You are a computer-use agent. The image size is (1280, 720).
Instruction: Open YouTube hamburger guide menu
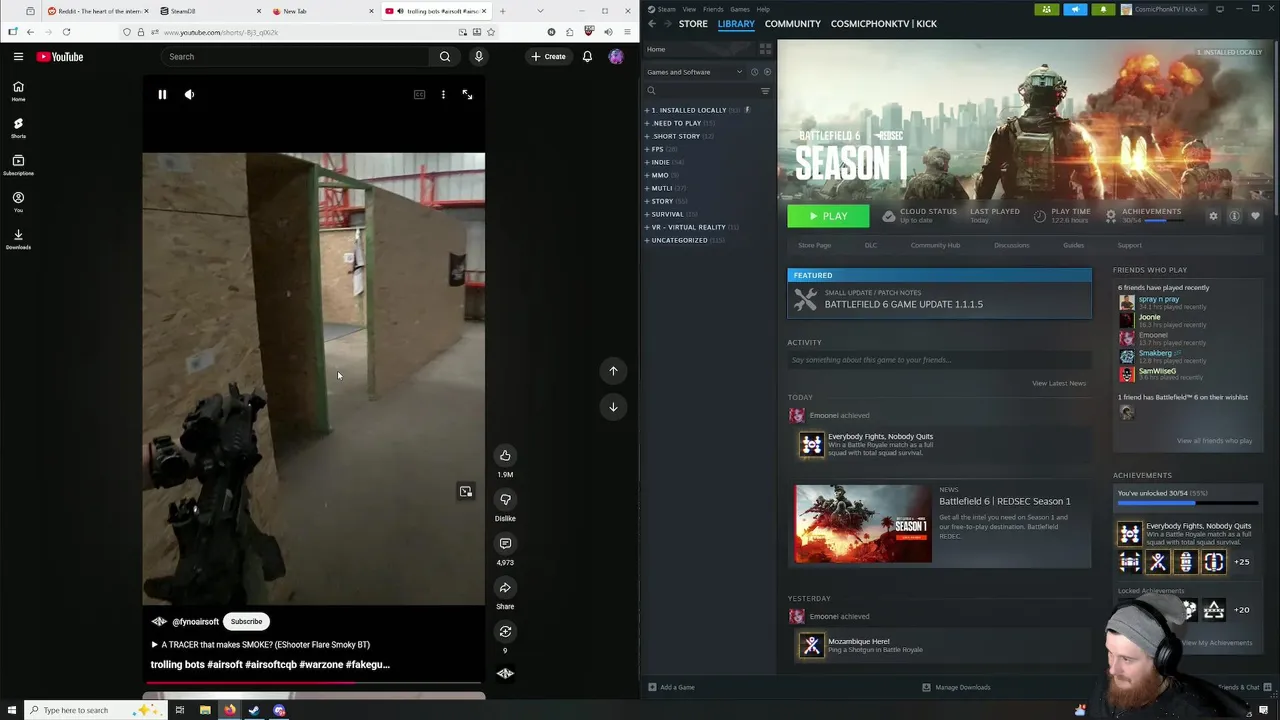point(18,57)
